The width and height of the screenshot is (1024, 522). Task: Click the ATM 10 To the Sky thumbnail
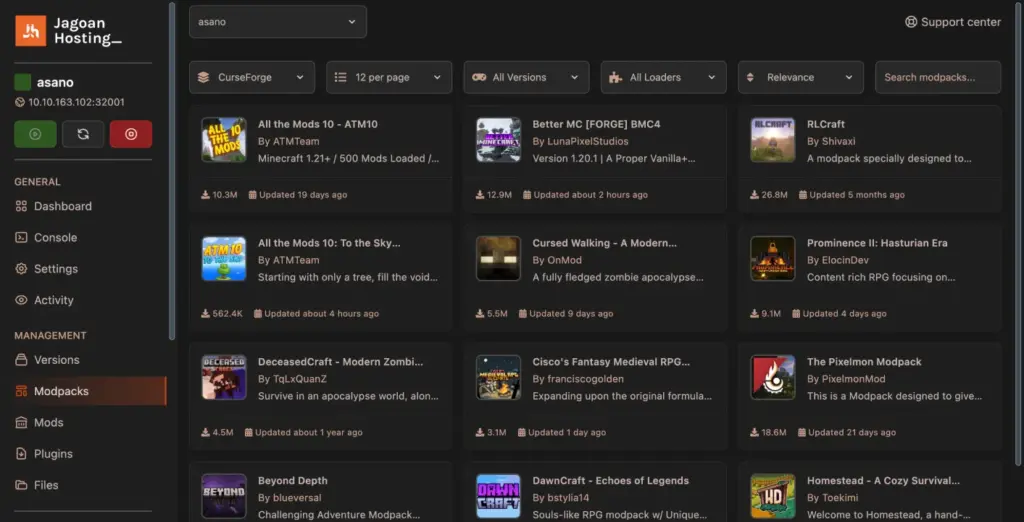point(224,259)
